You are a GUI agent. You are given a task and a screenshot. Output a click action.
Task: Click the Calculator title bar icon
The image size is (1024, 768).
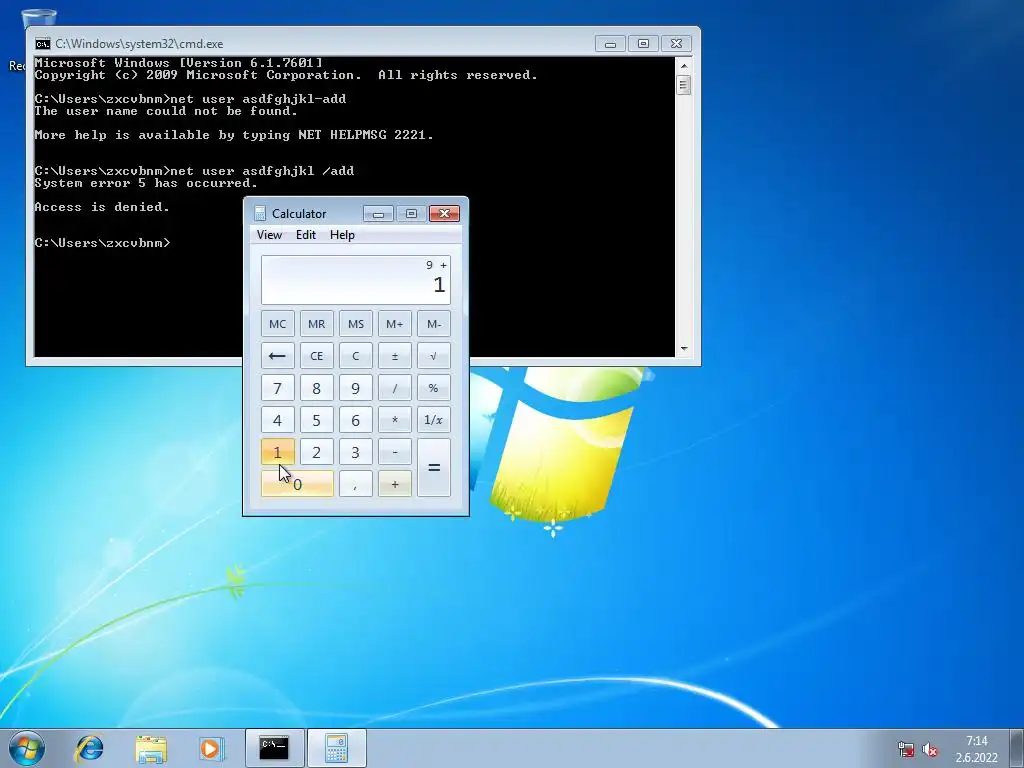point(260,214)
